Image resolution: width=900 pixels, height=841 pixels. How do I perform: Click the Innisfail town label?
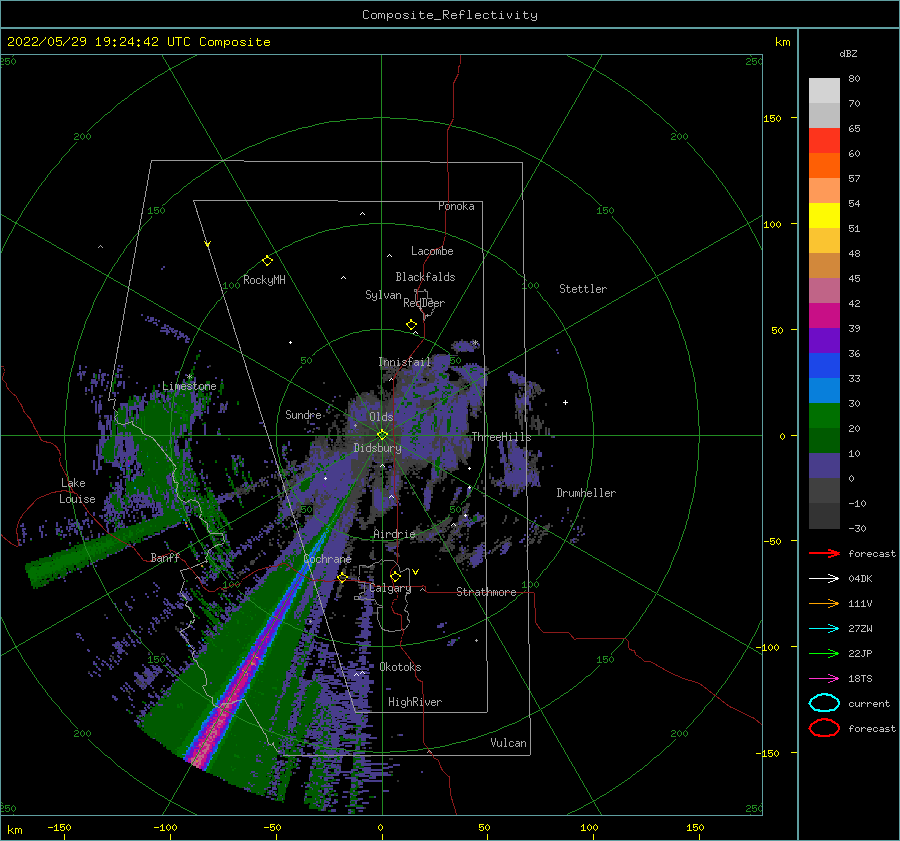[x=404, y=362]
